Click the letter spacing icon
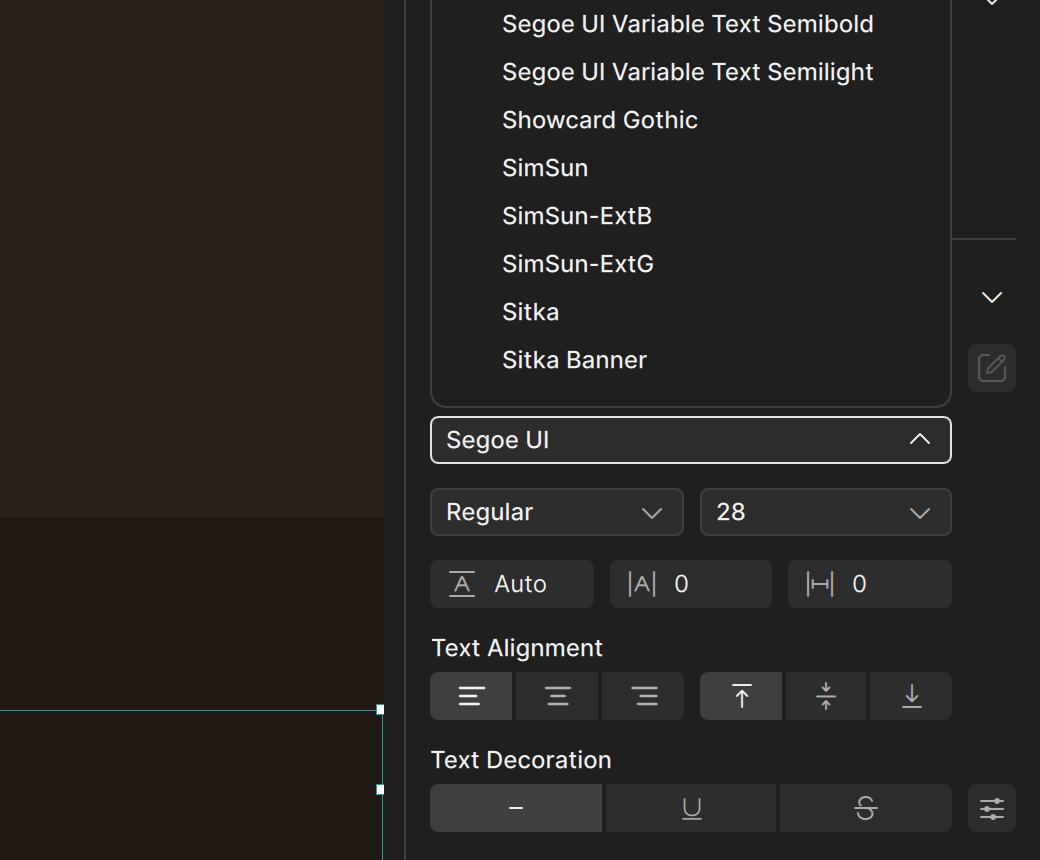The height and width of the screenshot is (860, 1040). pyautogui.click(x=641, y=584)
